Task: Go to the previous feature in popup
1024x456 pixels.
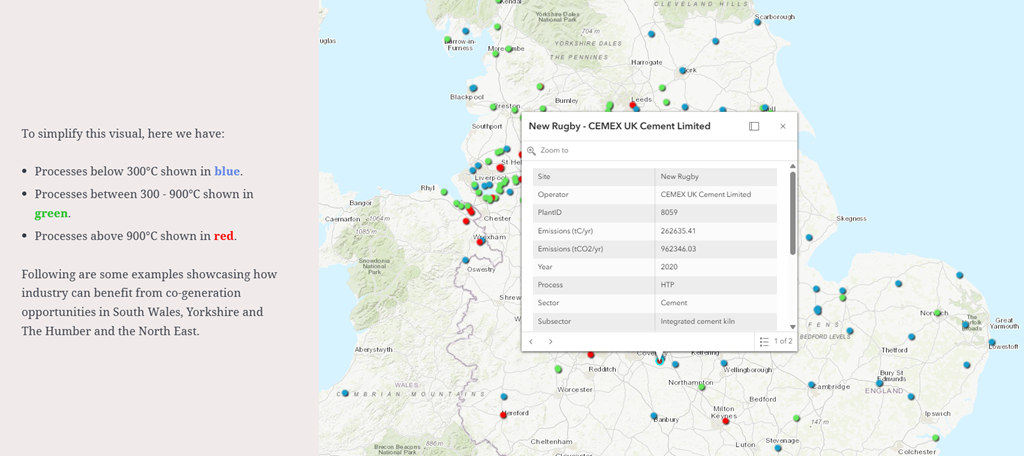Action: [531, 342]
